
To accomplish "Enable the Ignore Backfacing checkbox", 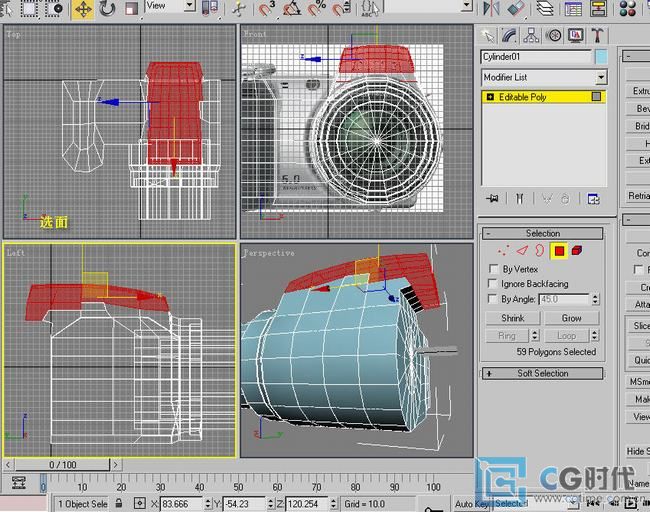I will (492, 284).
